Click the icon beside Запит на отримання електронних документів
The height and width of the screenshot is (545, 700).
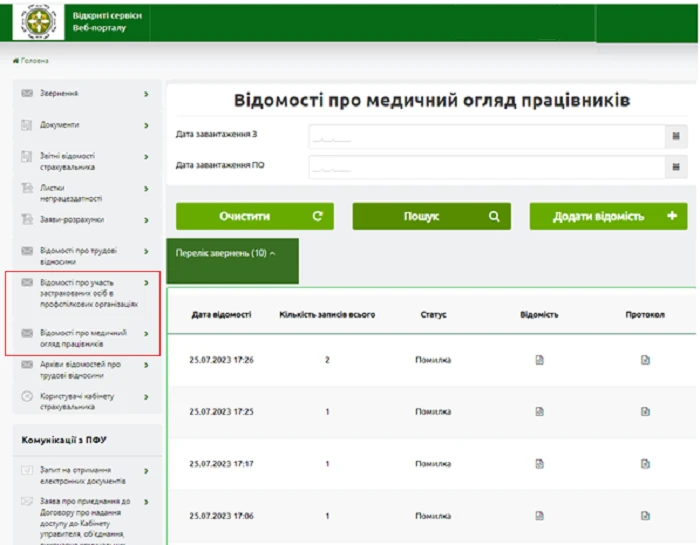[27, 470]
